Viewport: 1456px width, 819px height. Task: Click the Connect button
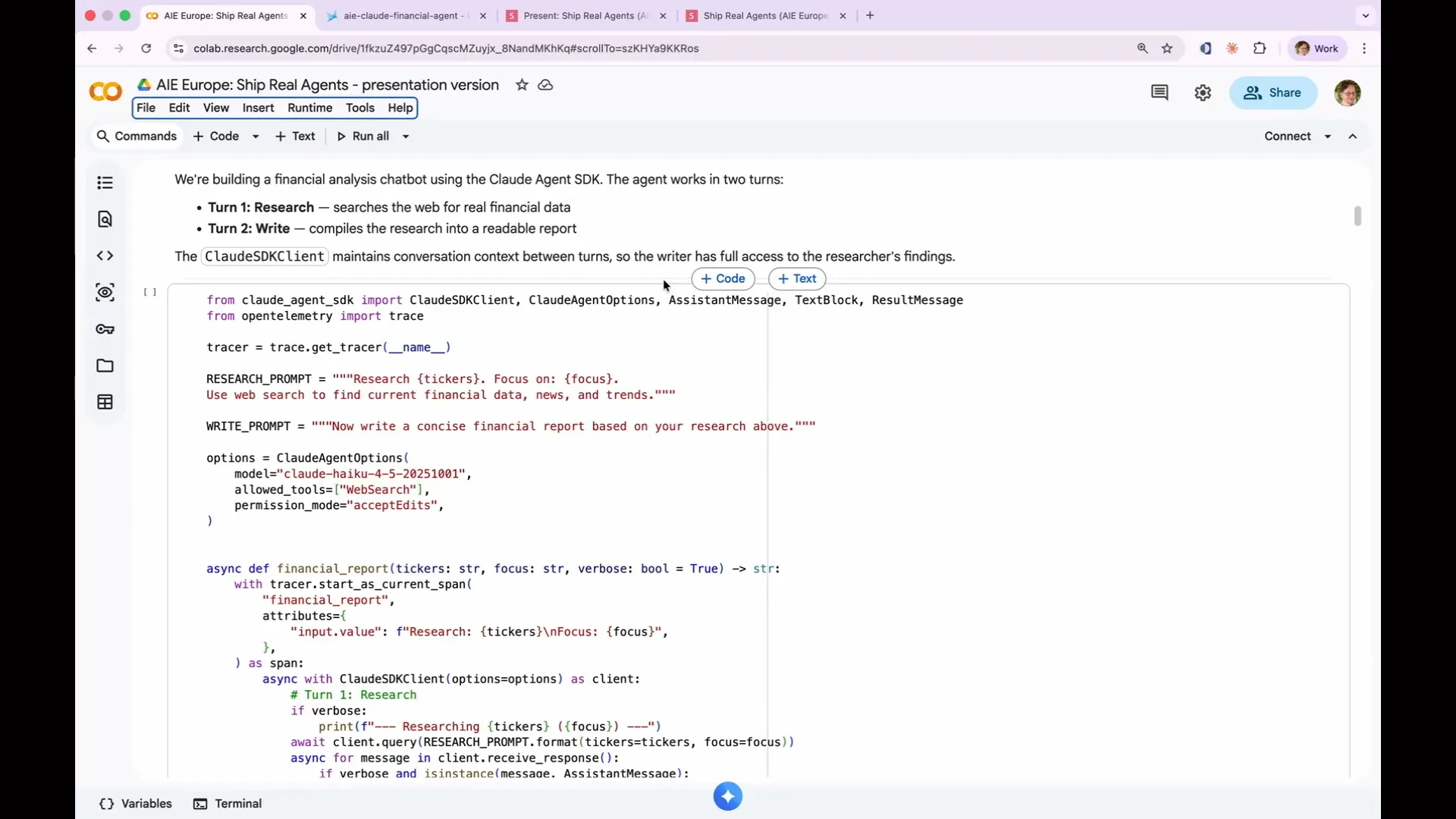(1287, 136)
